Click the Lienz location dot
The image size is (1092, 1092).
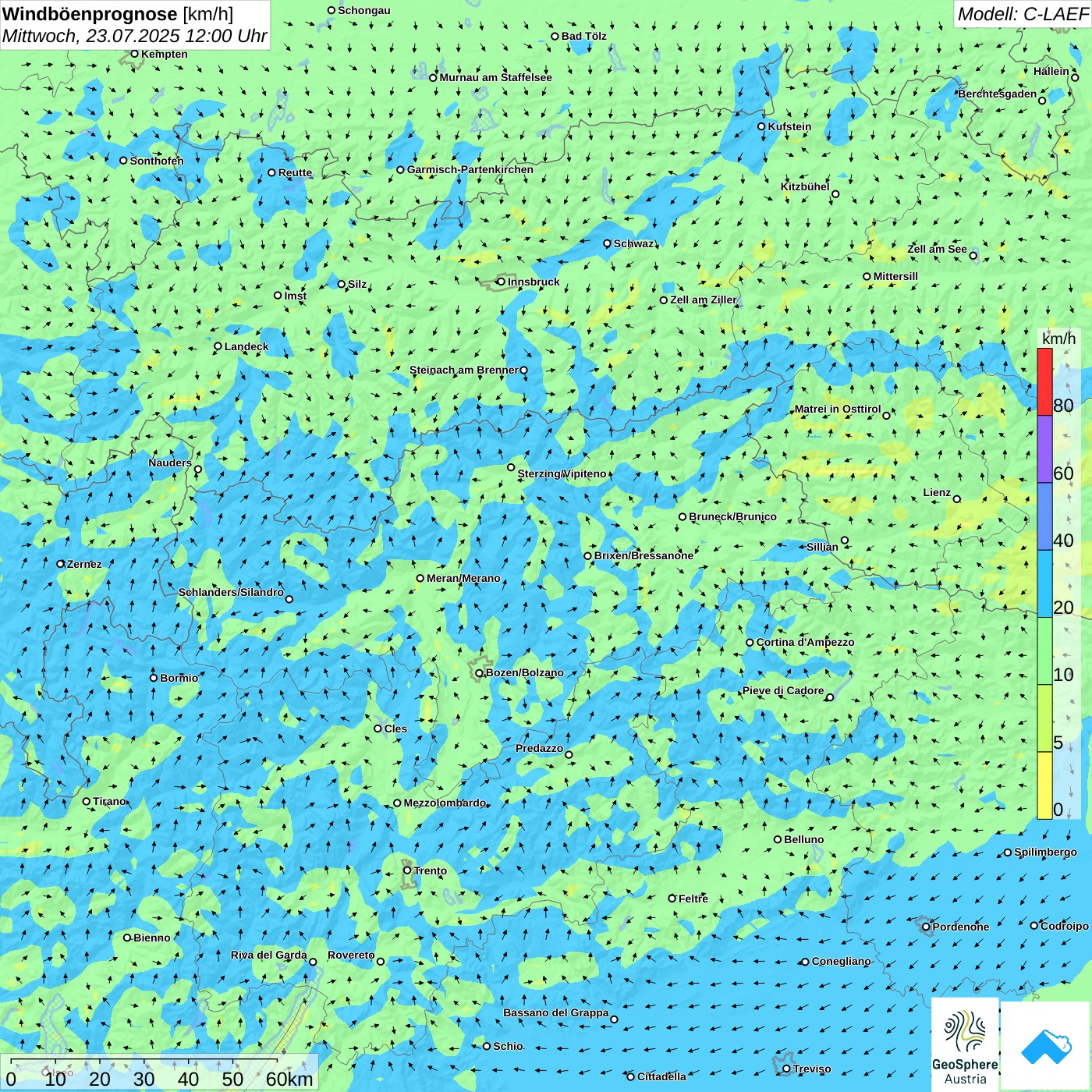[957, 499]
